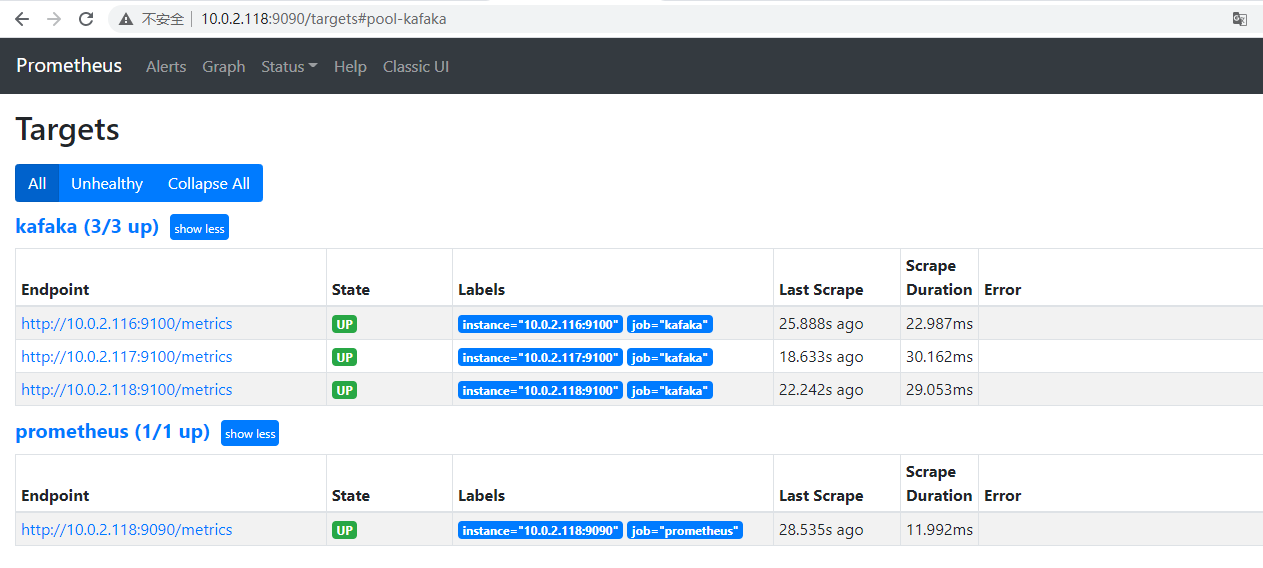Click UP badge for 10.0.2.118:9100
Image resolution: width=1263 pixels, height=568 pixels.
coord(344,390)
